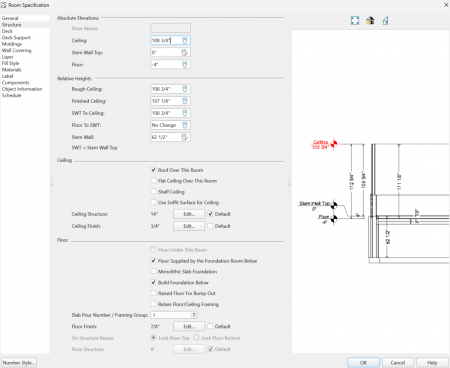The image size is (450, 368).
Task: Click the Help button
Action: (x=432, y=363)
